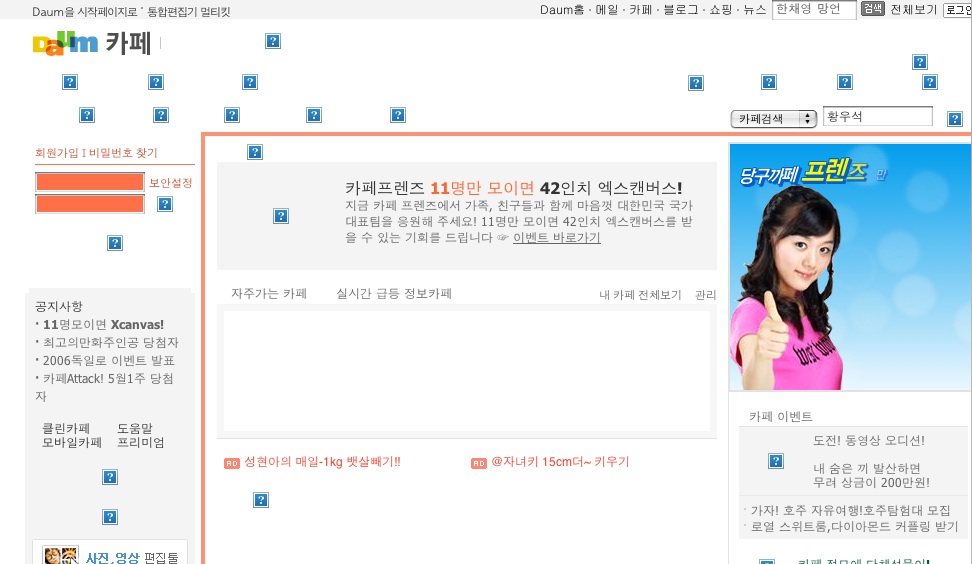Click the 카페 이벤트 heading
The image size is (972, 564).
(x=780, y=416)
